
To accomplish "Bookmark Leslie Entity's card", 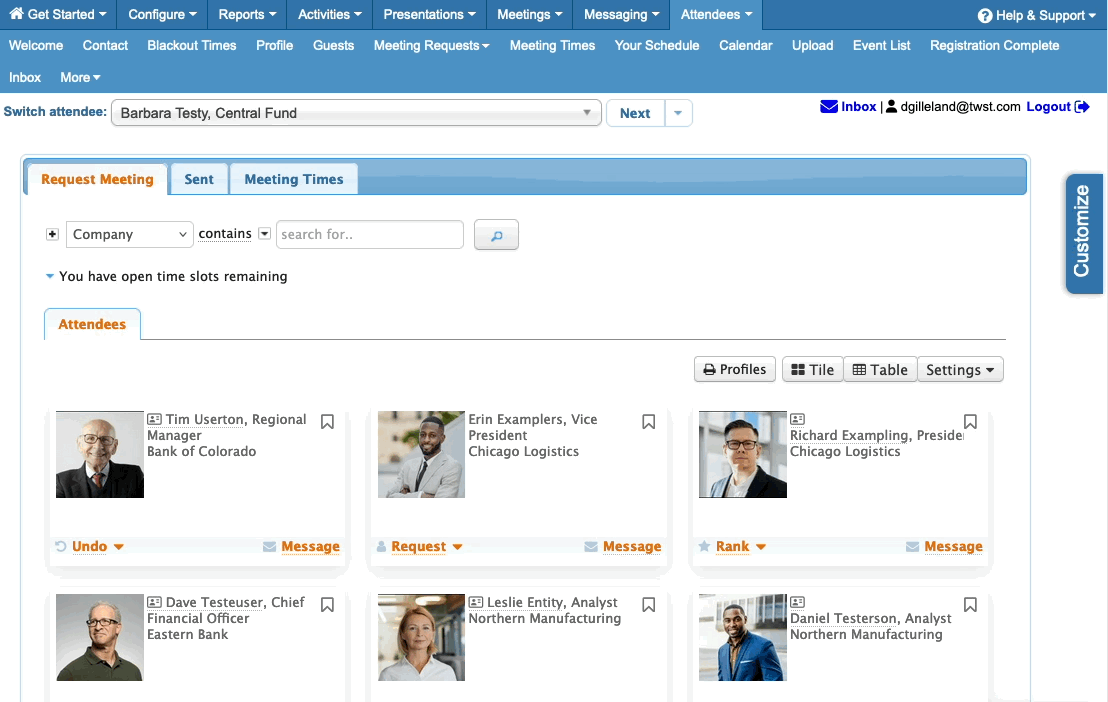I will tap(649, 604).
